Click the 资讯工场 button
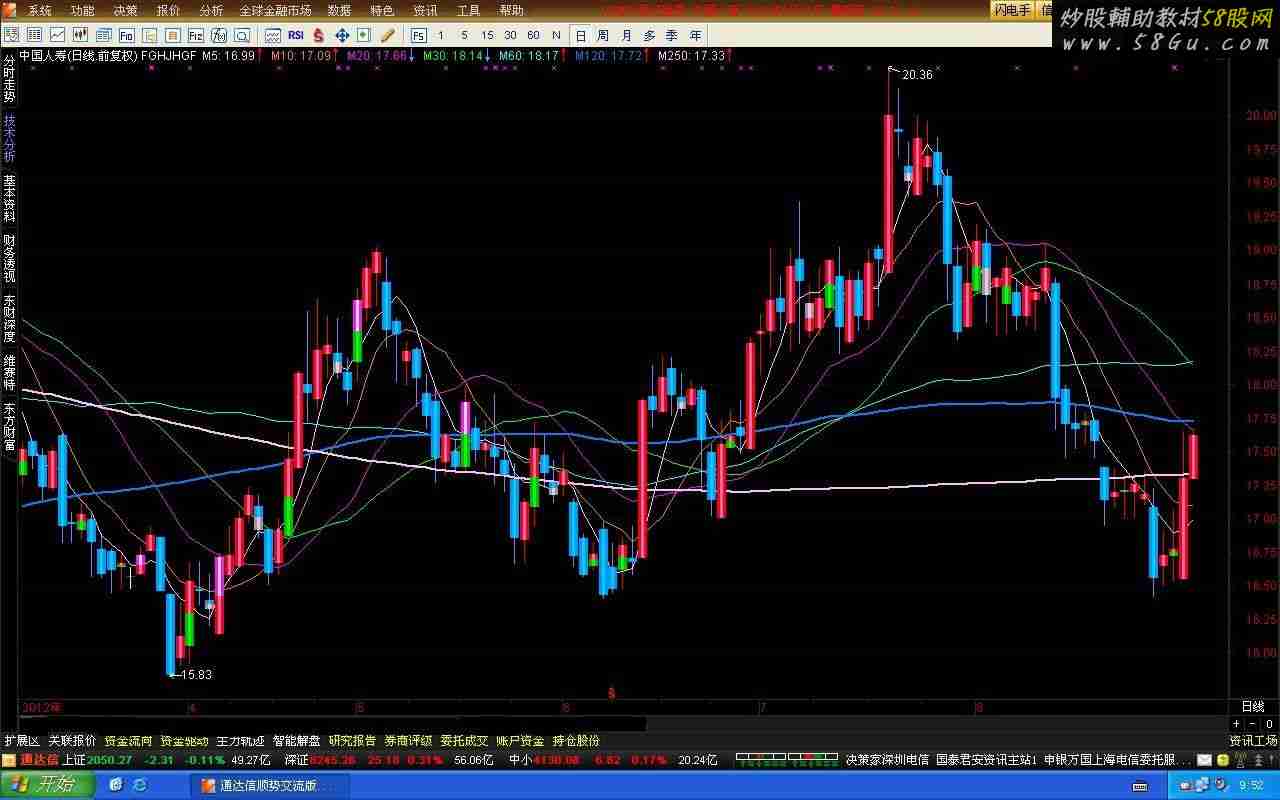1280x800 pixels. point(1253,741)
